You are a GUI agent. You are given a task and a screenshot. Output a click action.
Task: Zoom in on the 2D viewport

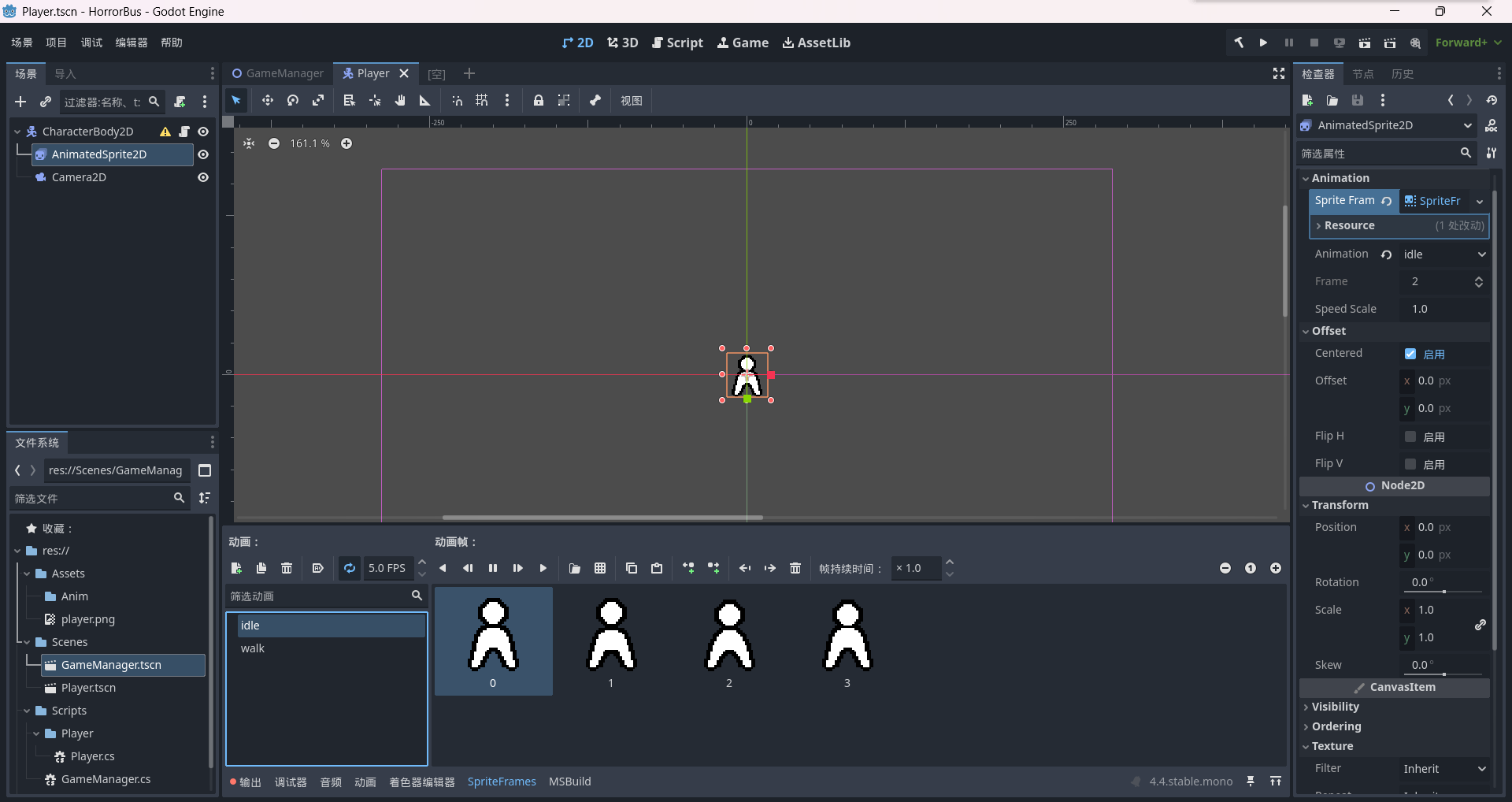(x=346, y=143)
